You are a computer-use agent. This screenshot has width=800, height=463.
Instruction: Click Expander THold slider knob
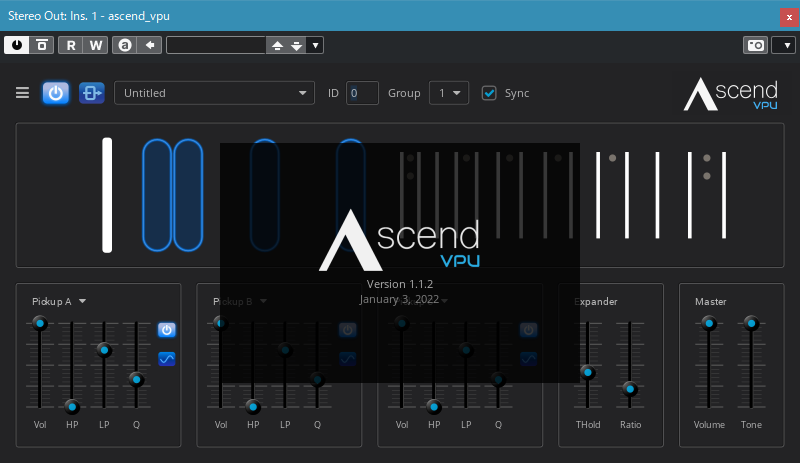pos(588,373)
